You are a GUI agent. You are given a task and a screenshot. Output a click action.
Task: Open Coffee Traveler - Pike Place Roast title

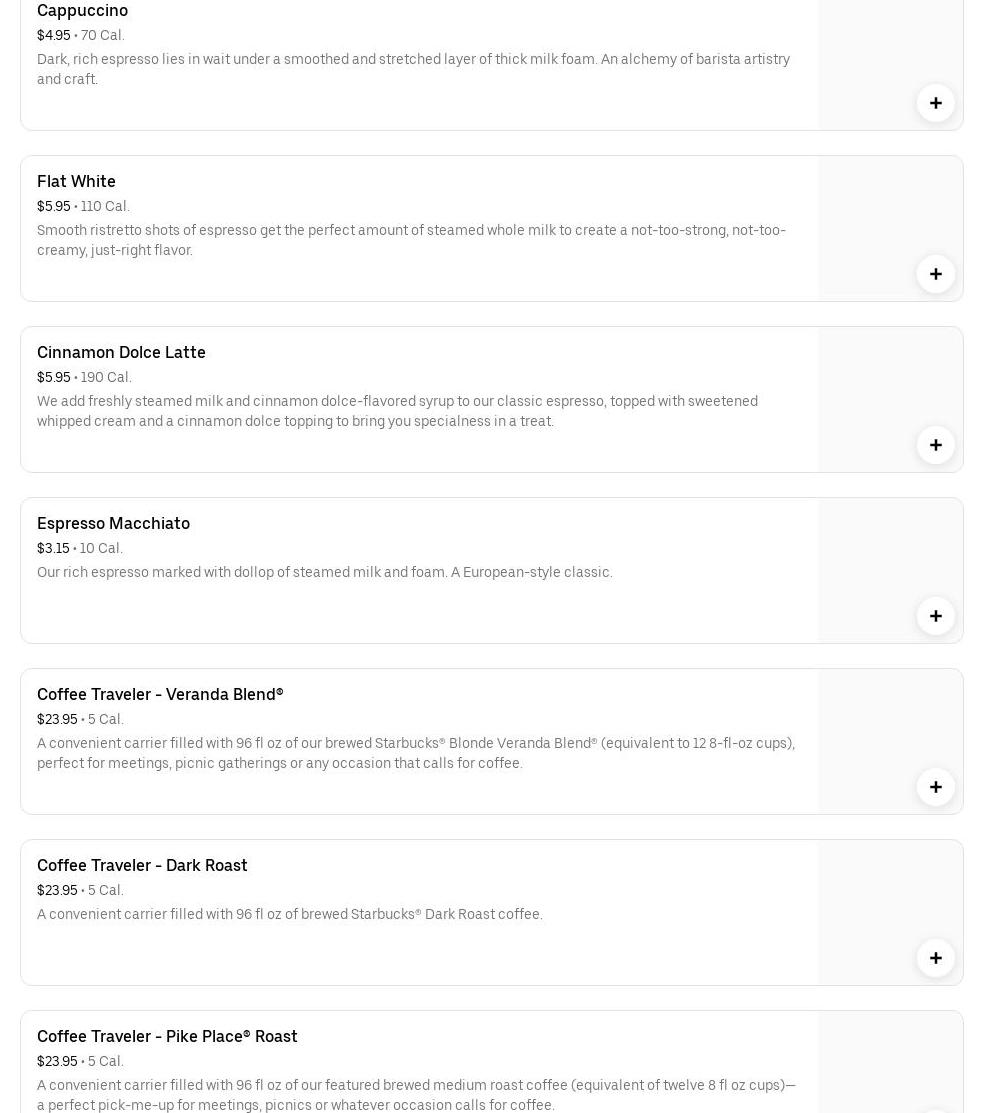tap(167, 1036)
